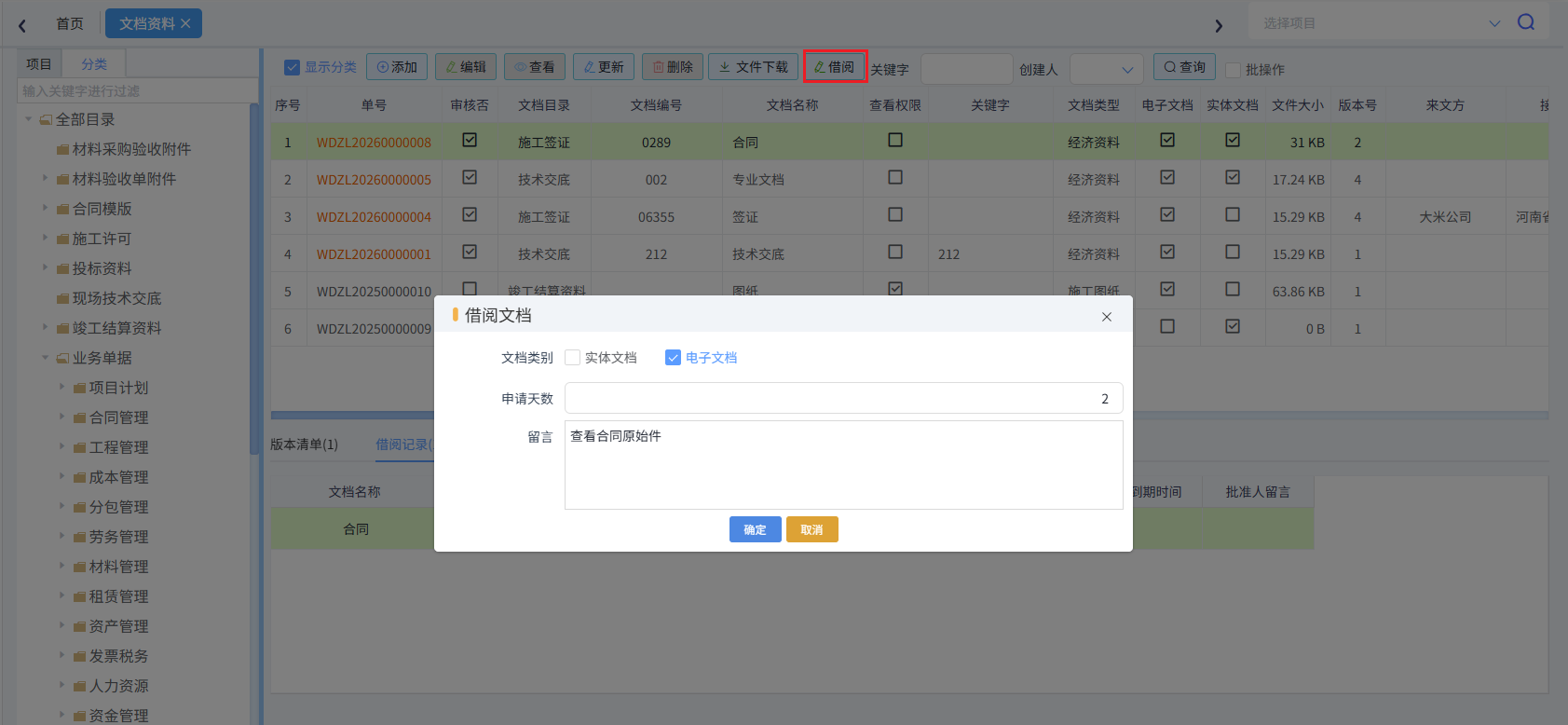Click the 更新 toolbar button
The image size is (1568, 725).
coord(604,67)
